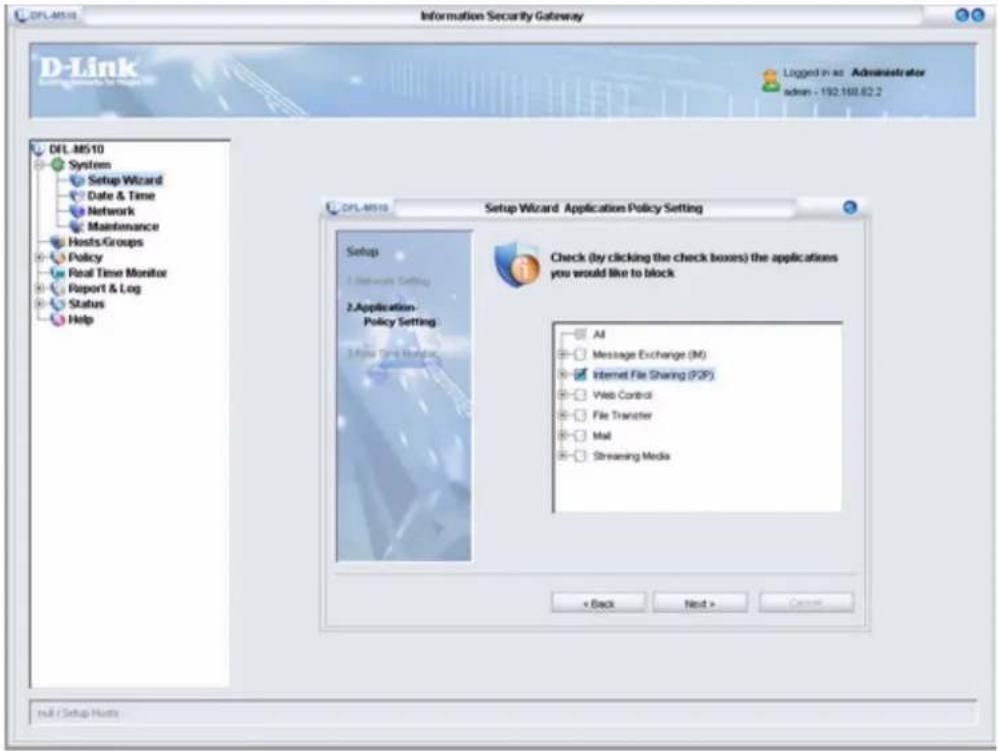This screenshot has height=751, width=998.
Task: Expand the Status tree node
Action: pos(40,304)
